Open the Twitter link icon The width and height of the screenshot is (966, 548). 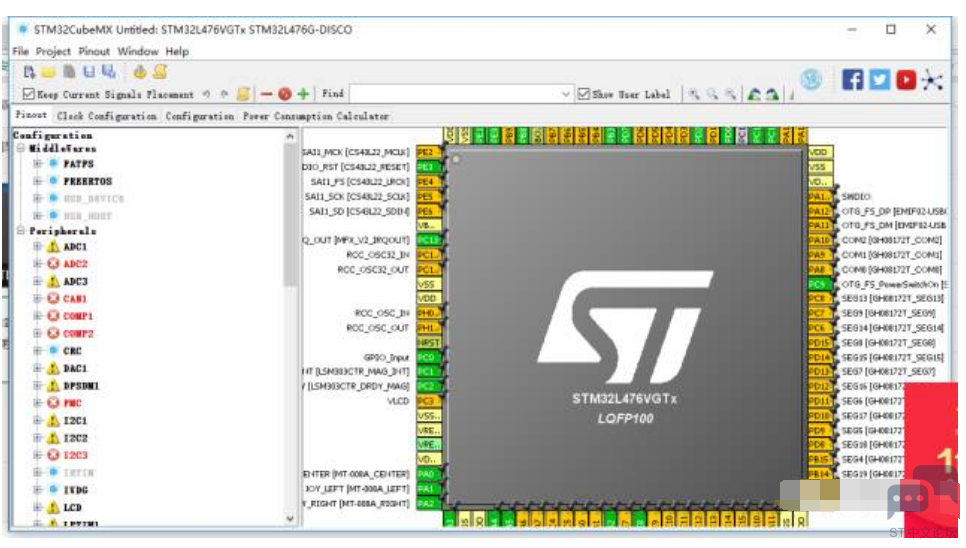click(879, 80)
